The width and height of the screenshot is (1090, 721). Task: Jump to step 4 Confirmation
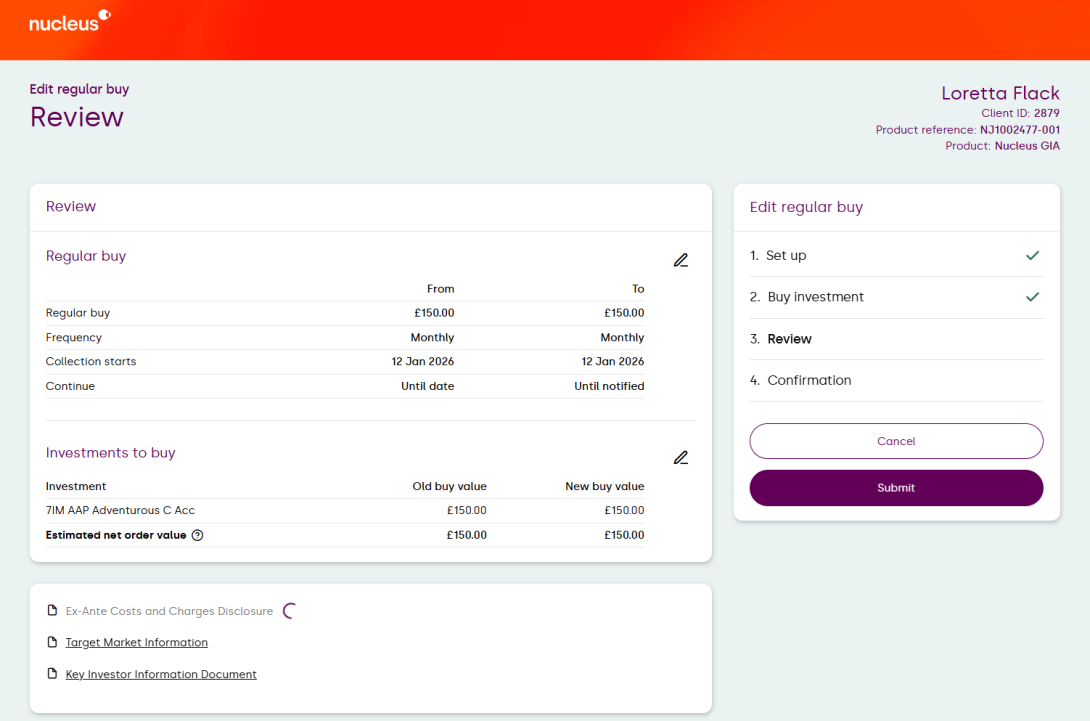click(808, 380)
